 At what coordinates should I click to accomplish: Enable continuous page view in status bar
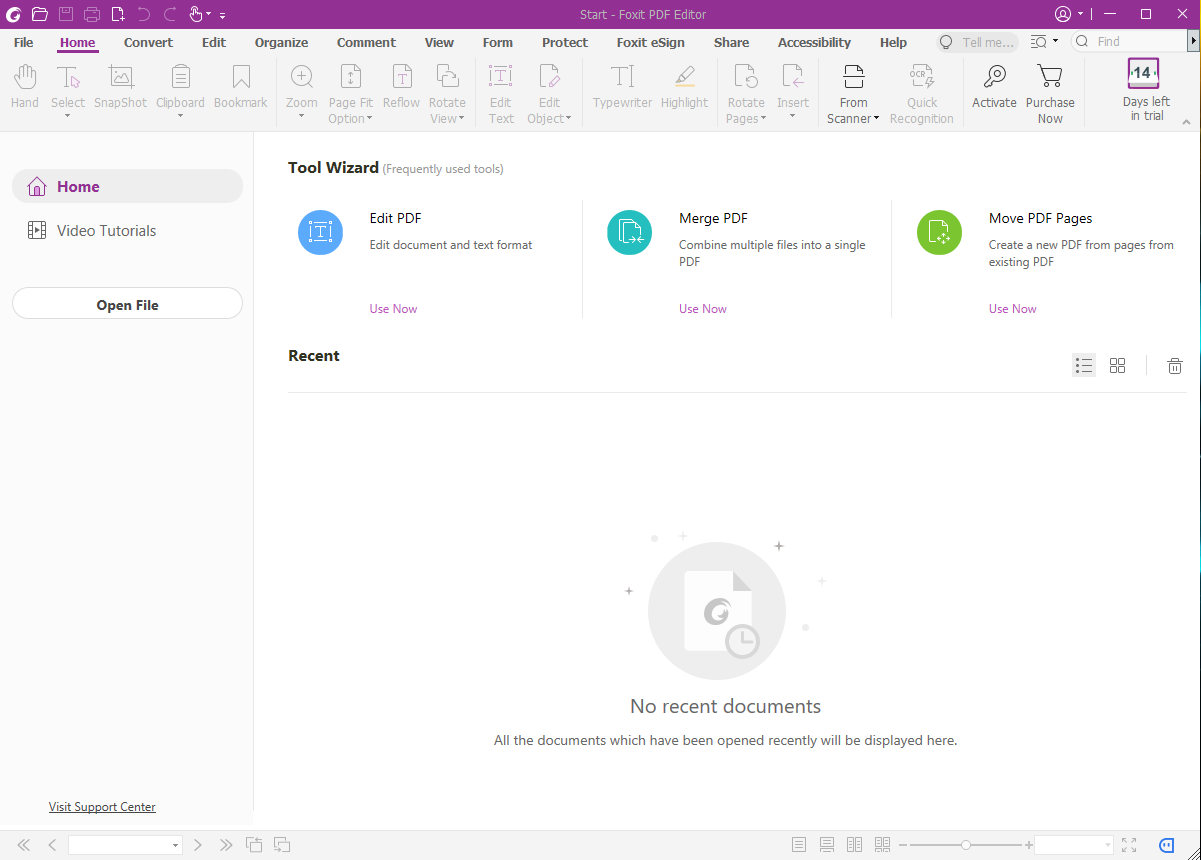827,845
